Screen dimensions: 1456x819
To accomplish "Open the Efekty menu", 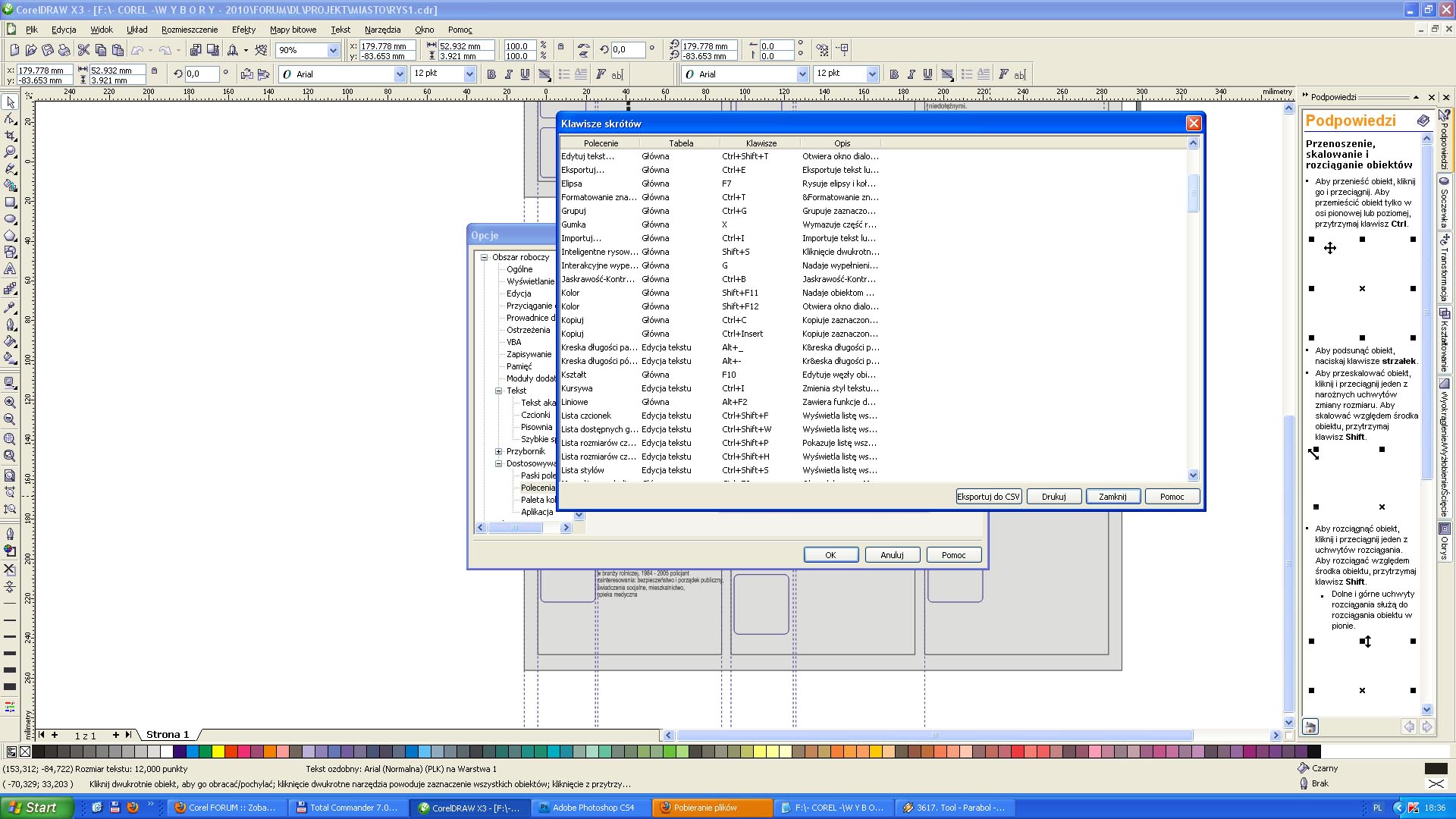I will pyautogui.click(x=243, y=30).
